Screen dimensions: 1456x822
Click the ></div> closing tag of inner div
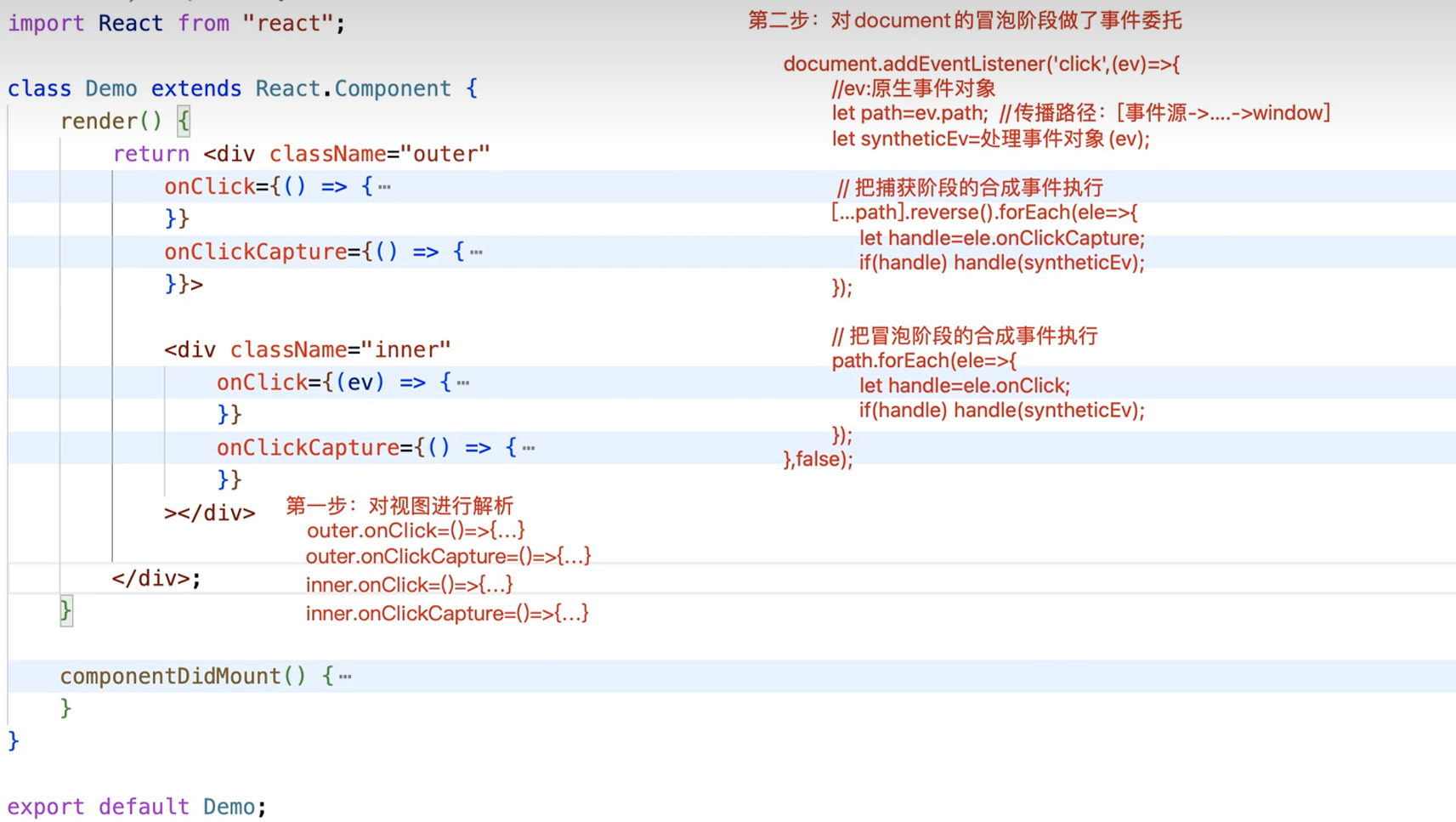coord(209,513)
